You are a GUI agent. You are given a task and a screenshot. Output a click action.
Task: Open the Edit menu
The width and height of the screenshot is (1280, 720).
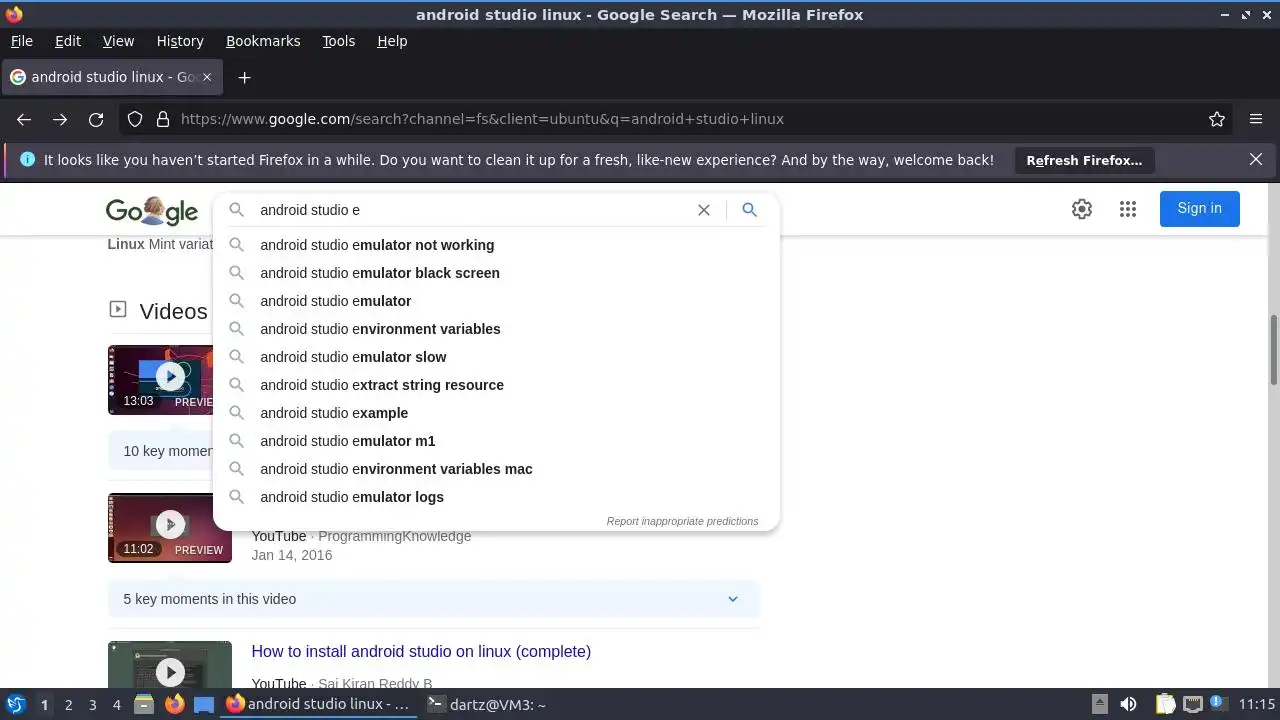coord(68,41)
